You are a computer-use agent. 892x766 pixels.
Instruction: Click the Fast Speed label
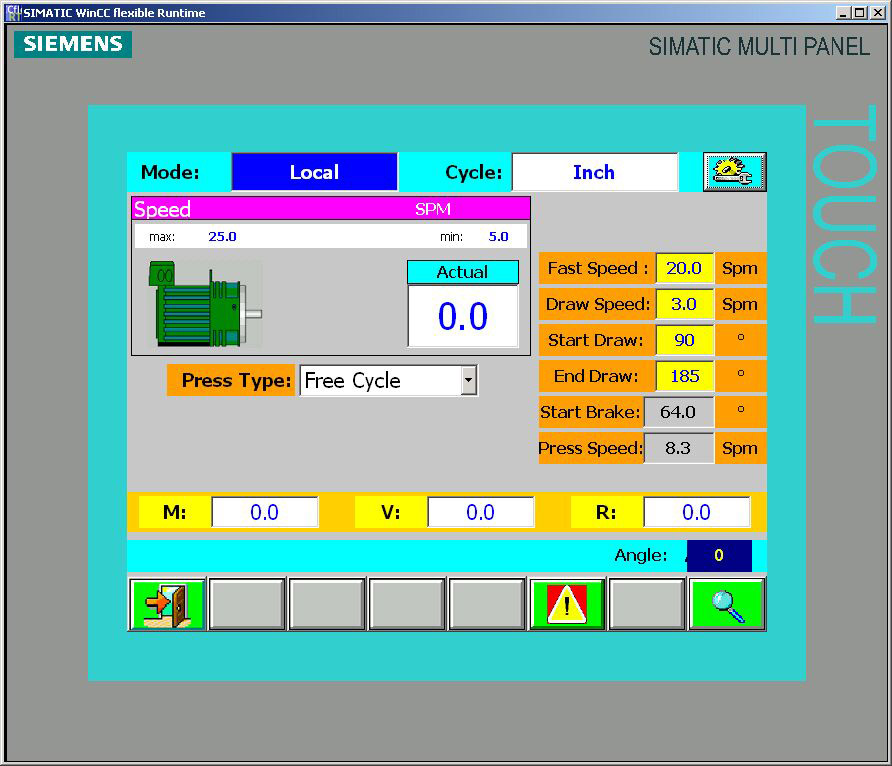[598, 268]
